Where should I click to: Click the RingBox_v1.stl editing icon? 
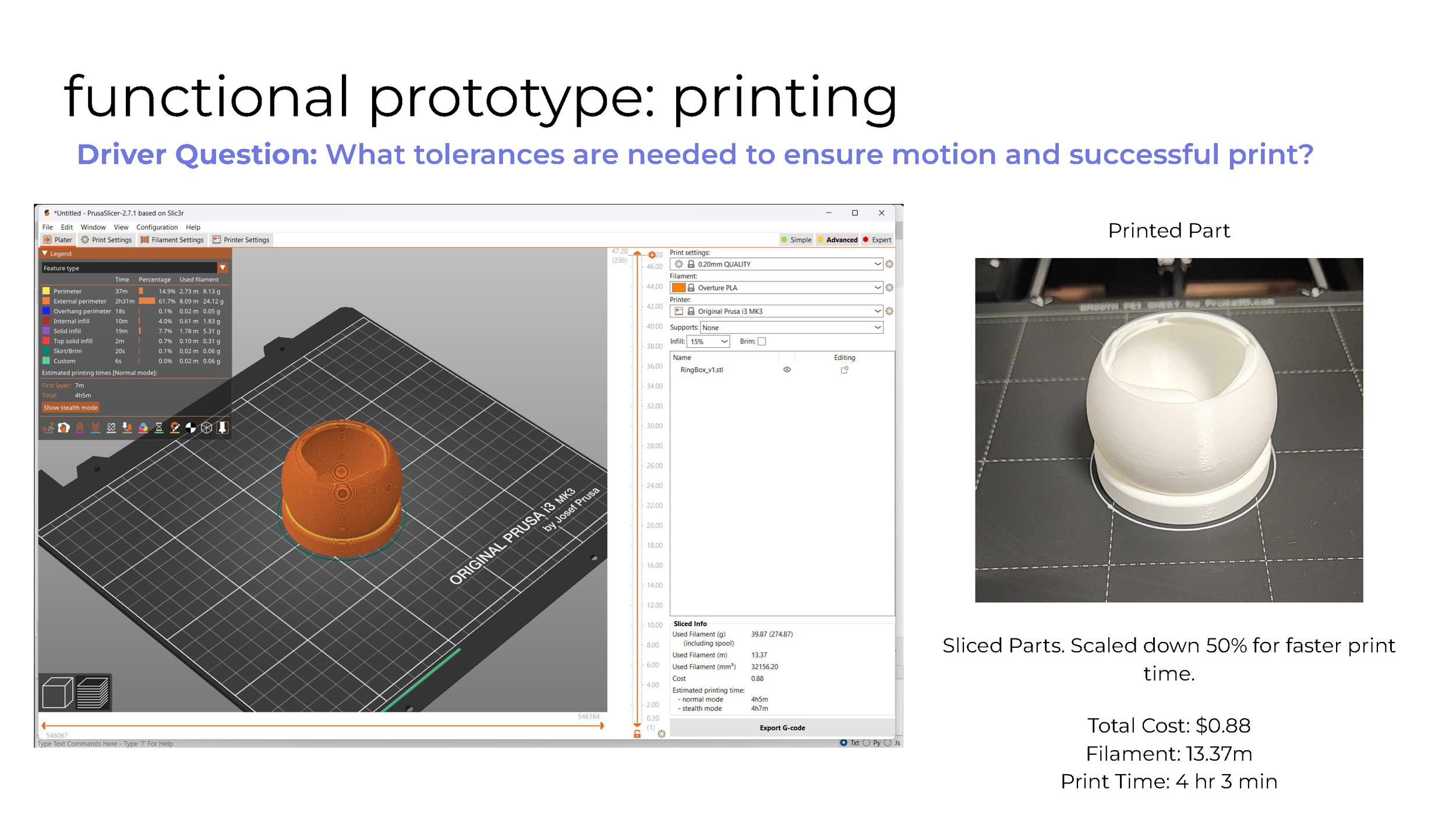(844, 370)
